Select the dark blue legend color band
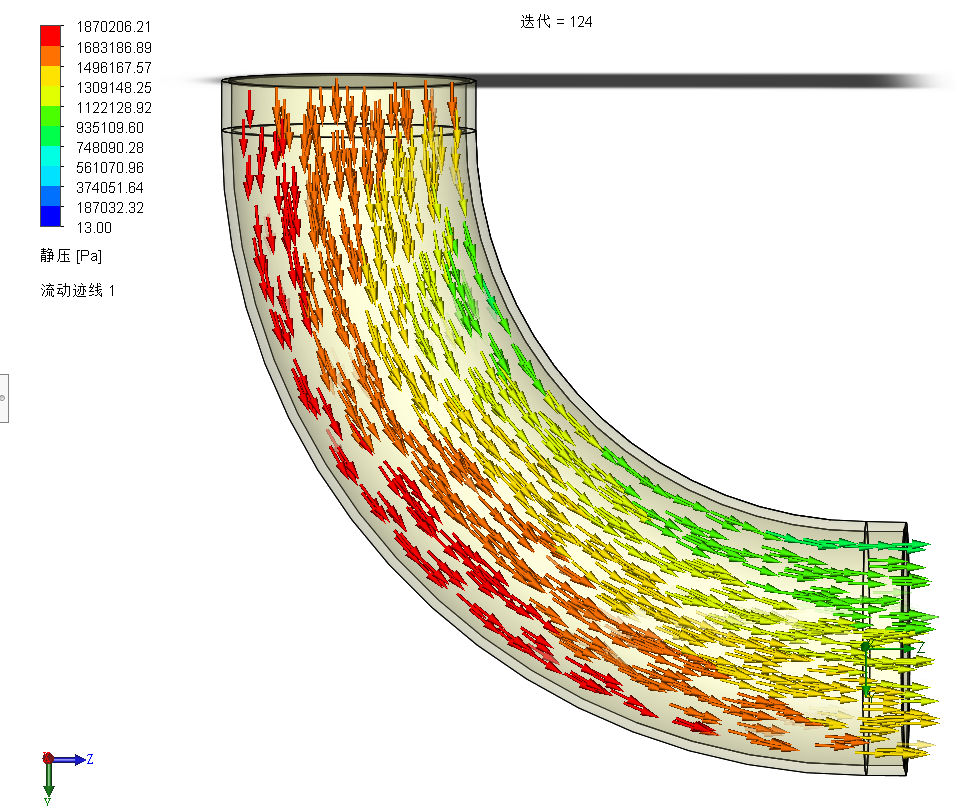Viewport: 956px width, 806px height. (49, 215)
